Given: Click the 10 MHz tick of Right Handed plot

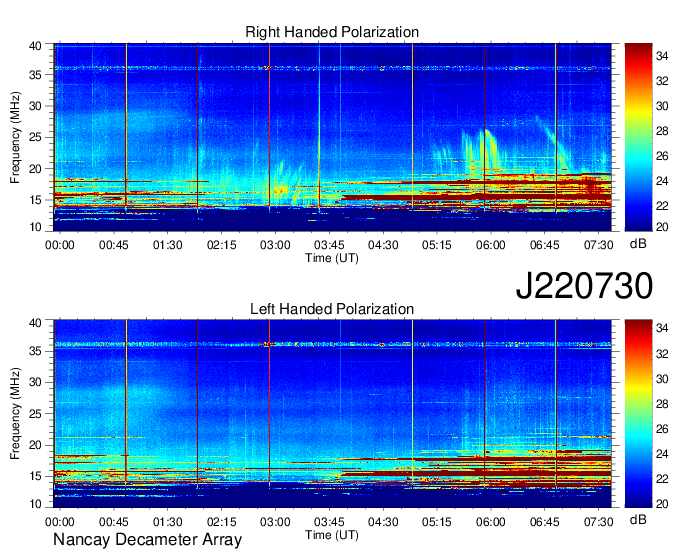Looking at the screenshot, I should click(36, 227).
